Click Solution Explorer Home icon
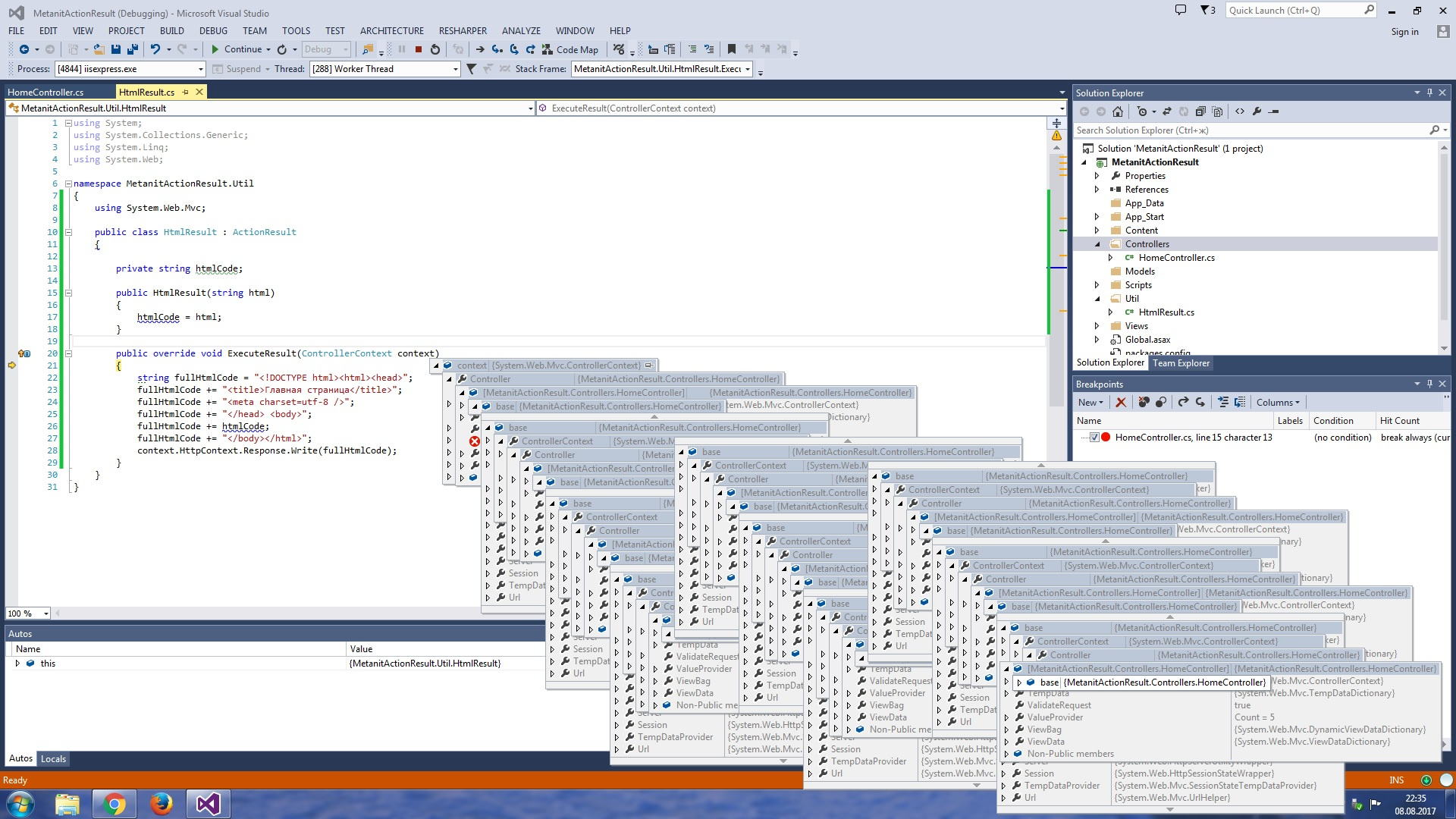Image resolution: width=1456 pixels, height=819 pixels. [x=1118, y=111]
